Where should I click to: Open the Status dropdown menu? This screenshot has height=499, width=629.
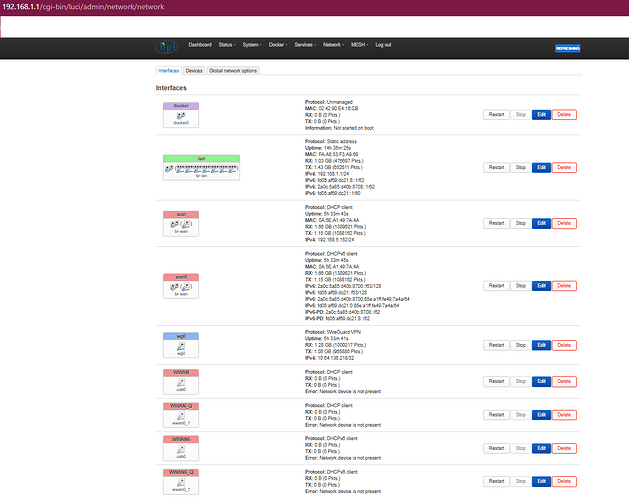(x=227, y=45)
